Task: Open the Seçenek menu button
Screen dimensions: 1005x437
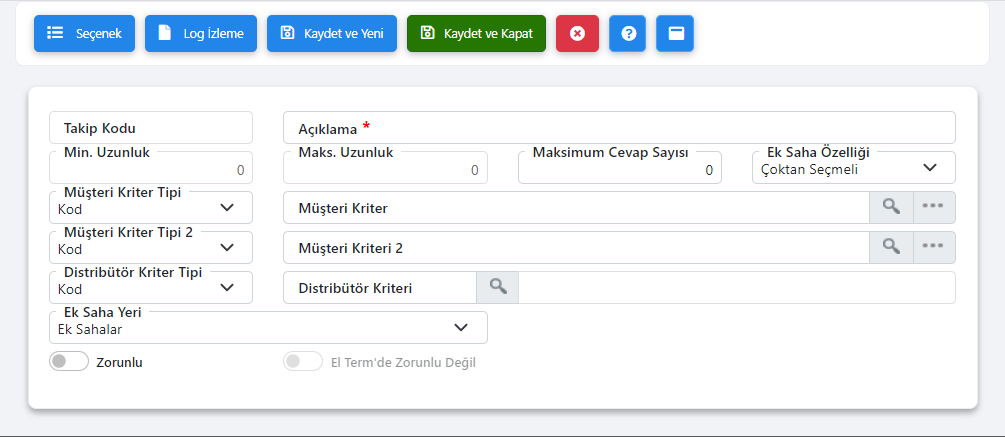Action: 85,33
